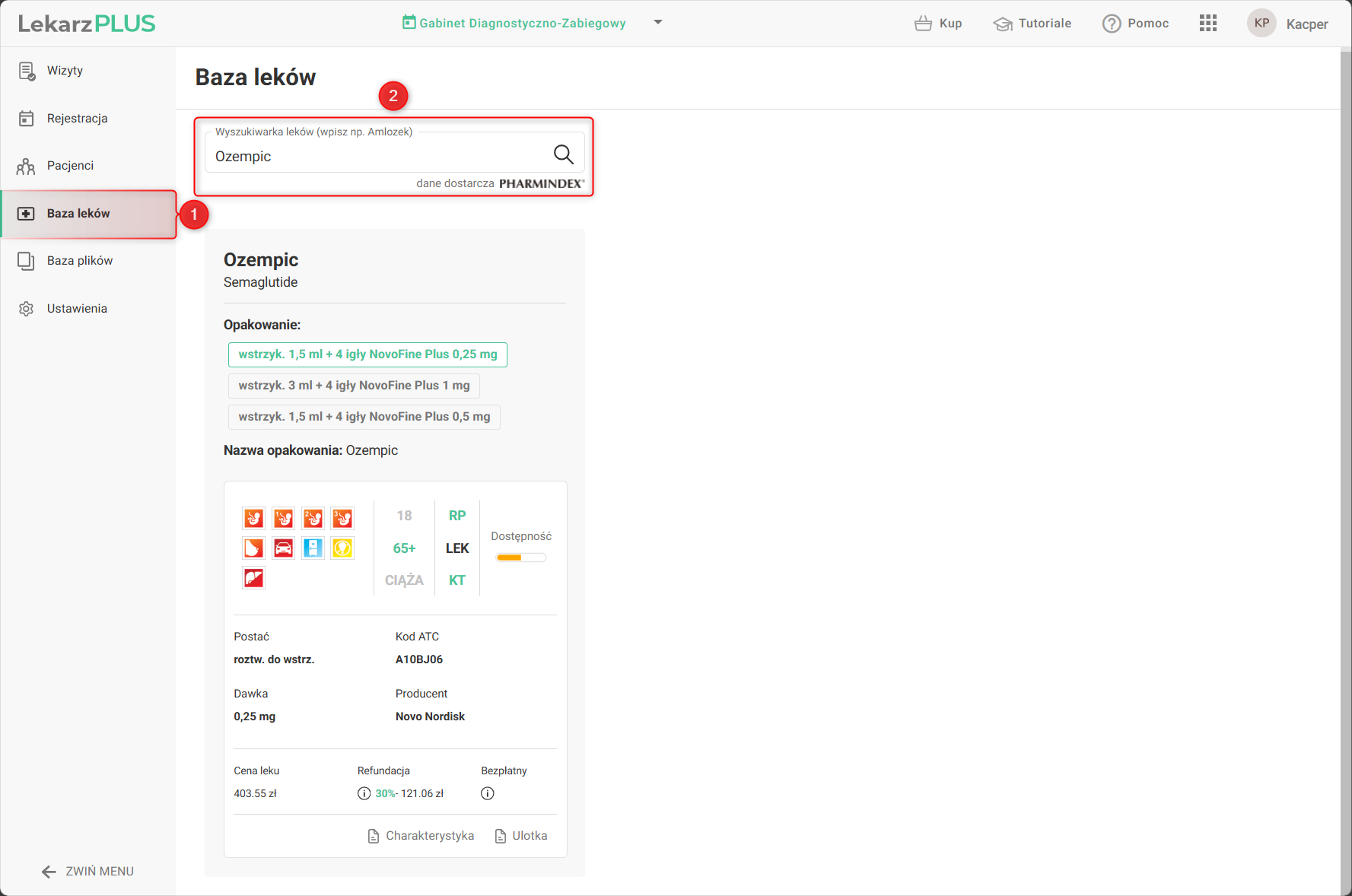
Task: Click the KP user avatar
Action: point(1261,23)
